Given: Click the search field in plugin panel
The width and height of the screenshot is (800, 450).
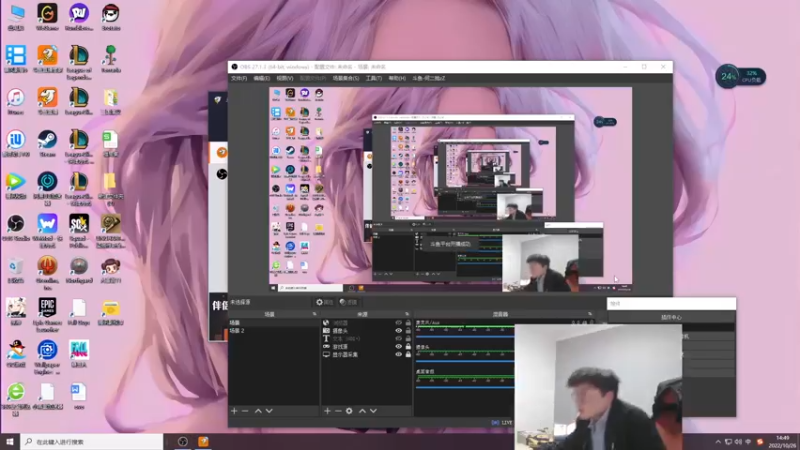Looking at the screenshot, I should pyautogui.click(x=671, y=304).
